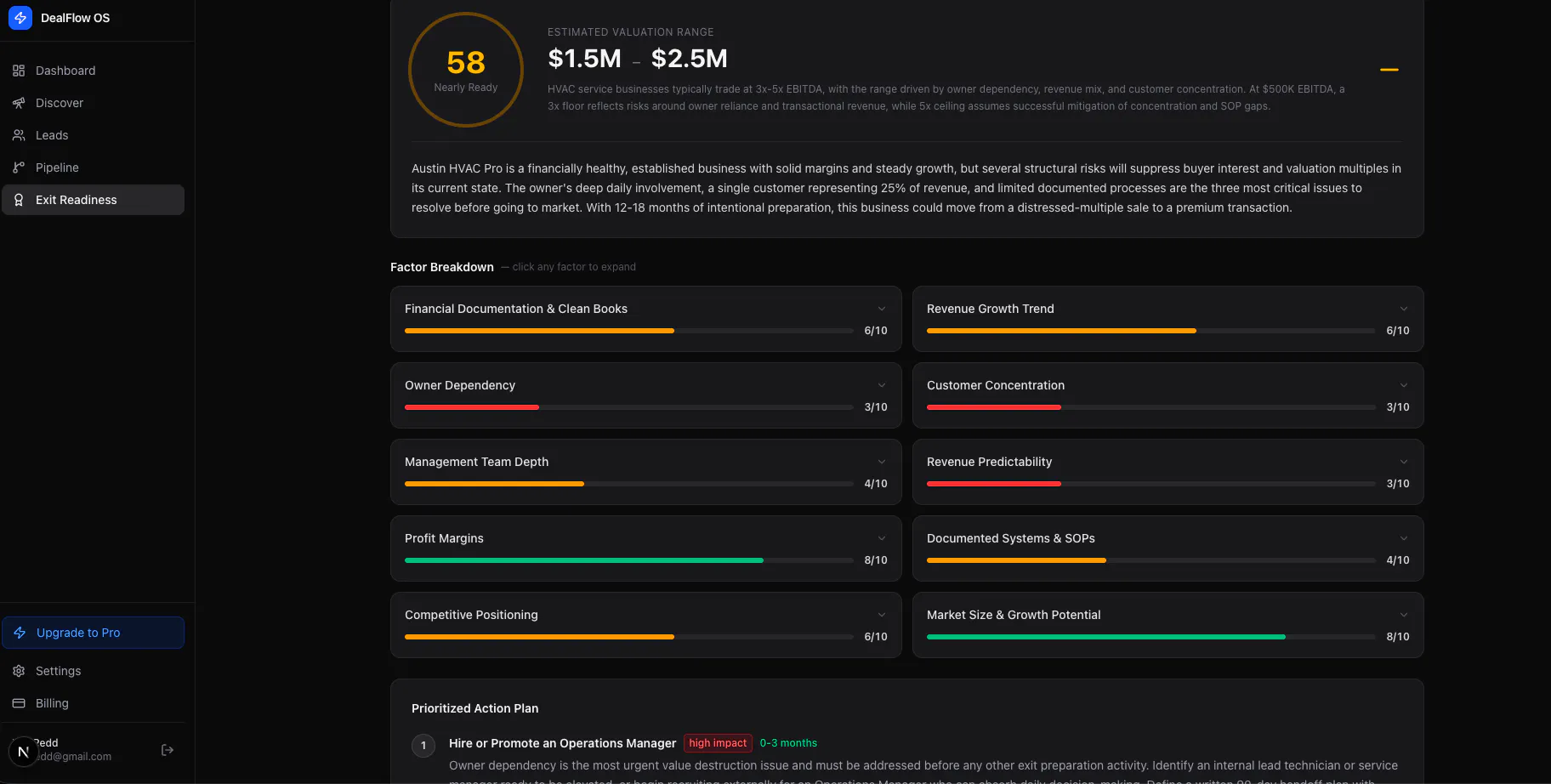Viewport: 1551px width, 784px height.
Task: Click the Revenue Predictability 3/10 score
Action: [x=1398, y=484]
